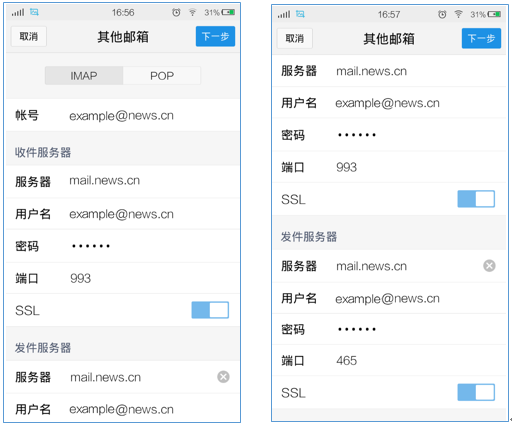Tap the Wi-Fi icon in right status bar
Screen dimensions: 512x427
(458, 14)
